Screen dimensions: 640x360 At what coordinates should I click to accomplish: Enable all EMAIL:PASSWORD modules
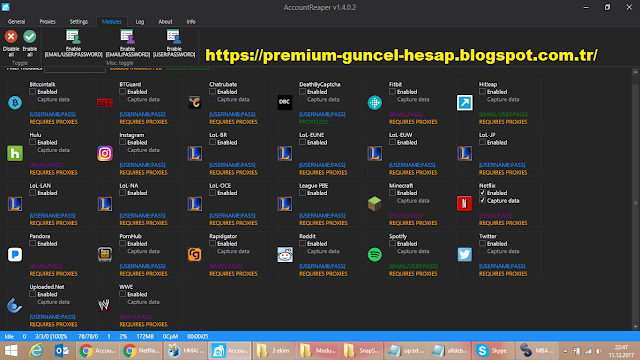127,43
